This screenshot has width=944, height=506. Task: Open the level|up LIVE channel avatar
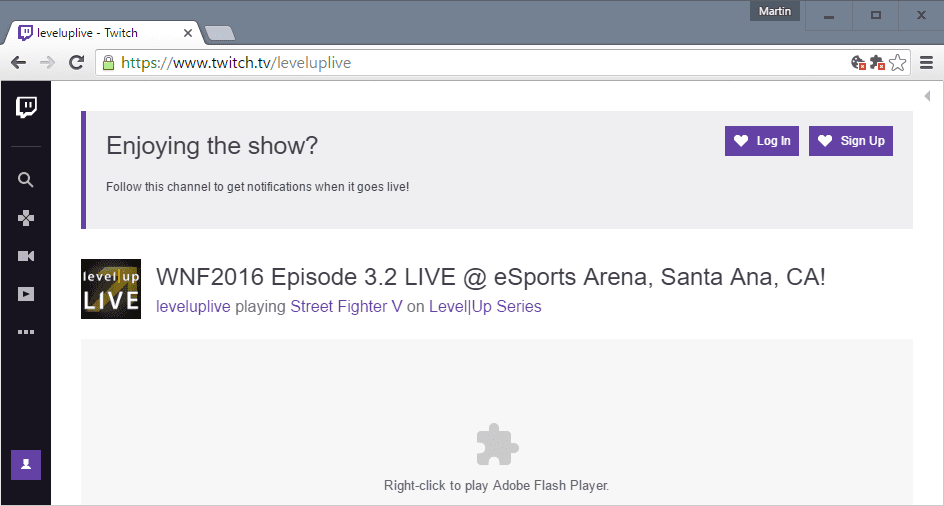[x=111, y=289]
